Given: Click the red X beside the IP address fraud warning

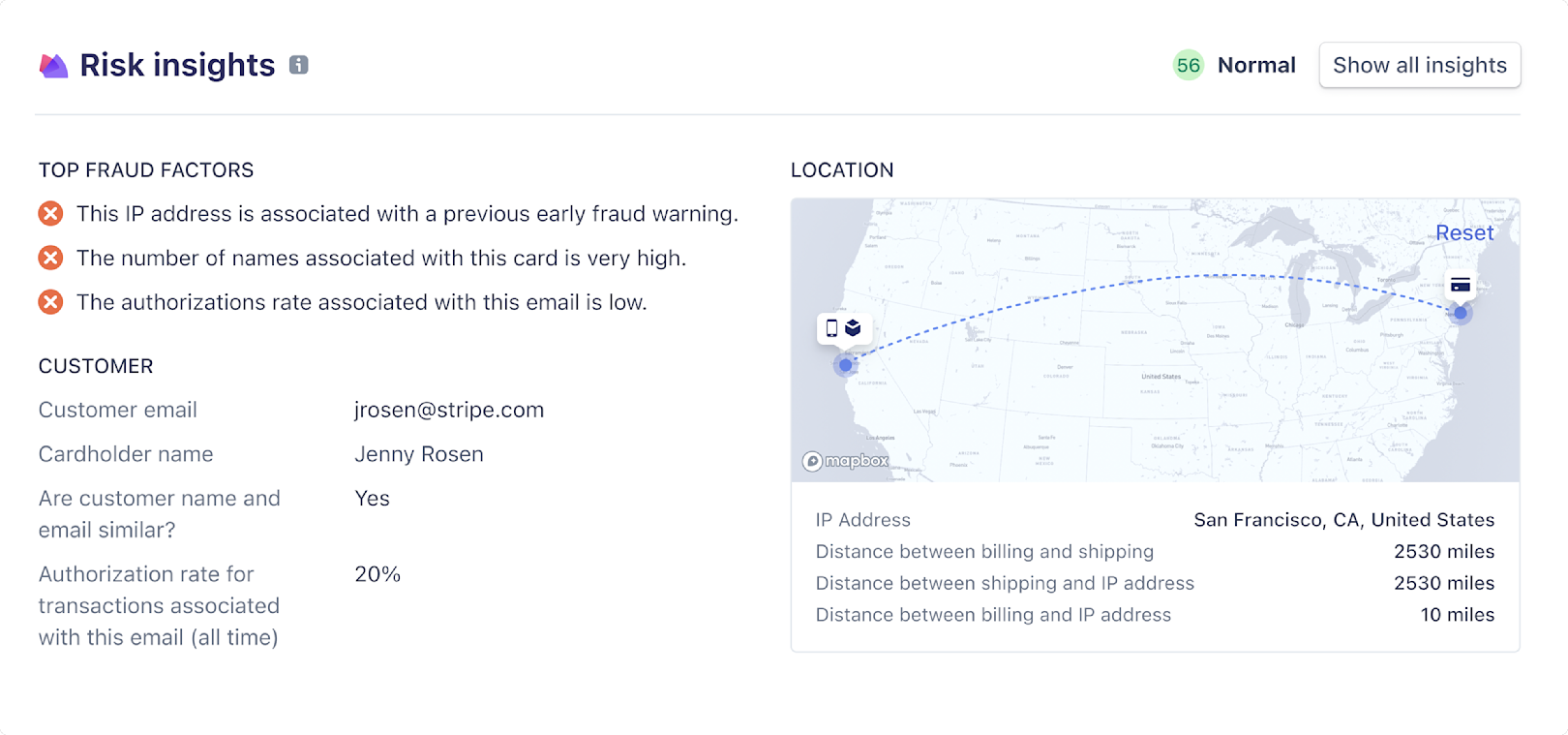Looking at the screenshot, I should click(50, 213).
